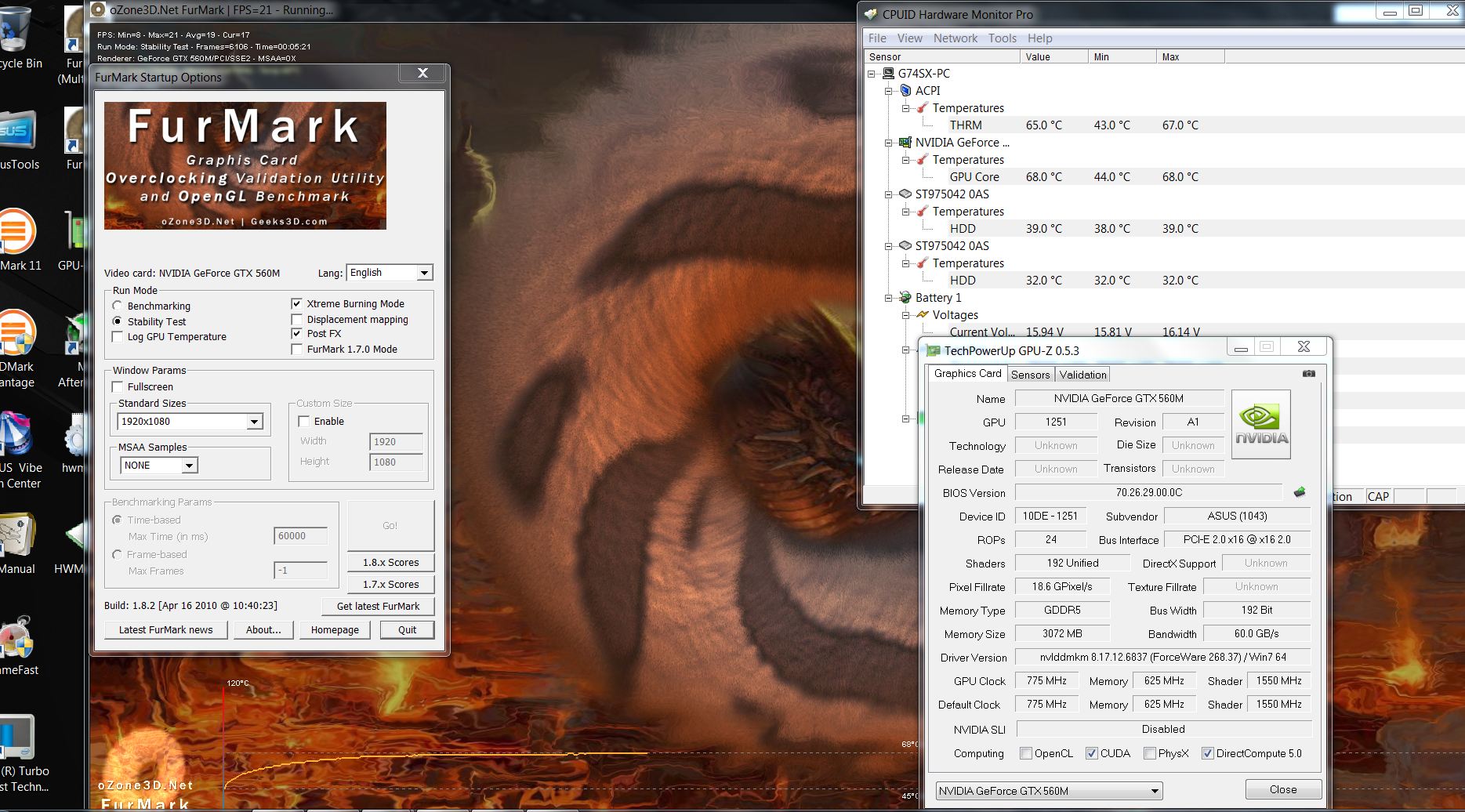Select the Voltages lightning icon
The width and height of the screenshot is (1465, 812).
coord(923,315)
